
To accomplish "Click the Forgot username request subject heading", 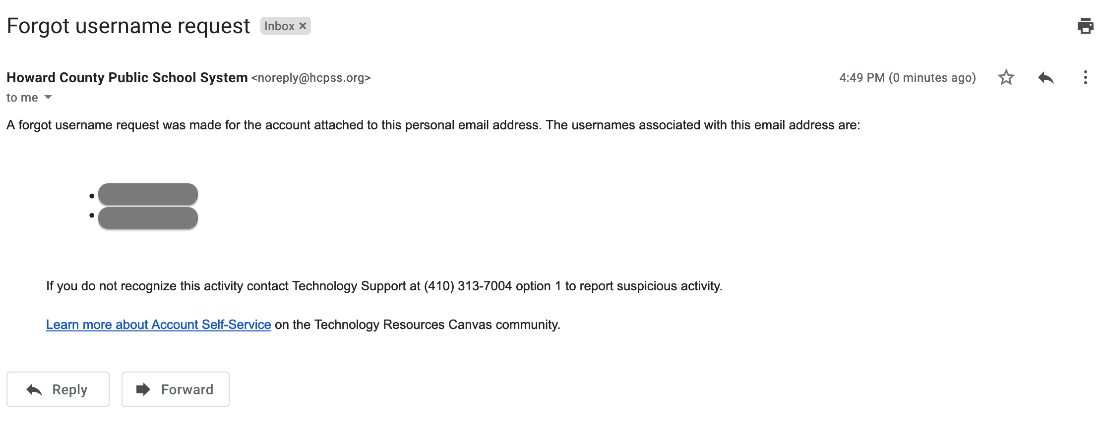I will pyautogui.click(x=128, y=27).
